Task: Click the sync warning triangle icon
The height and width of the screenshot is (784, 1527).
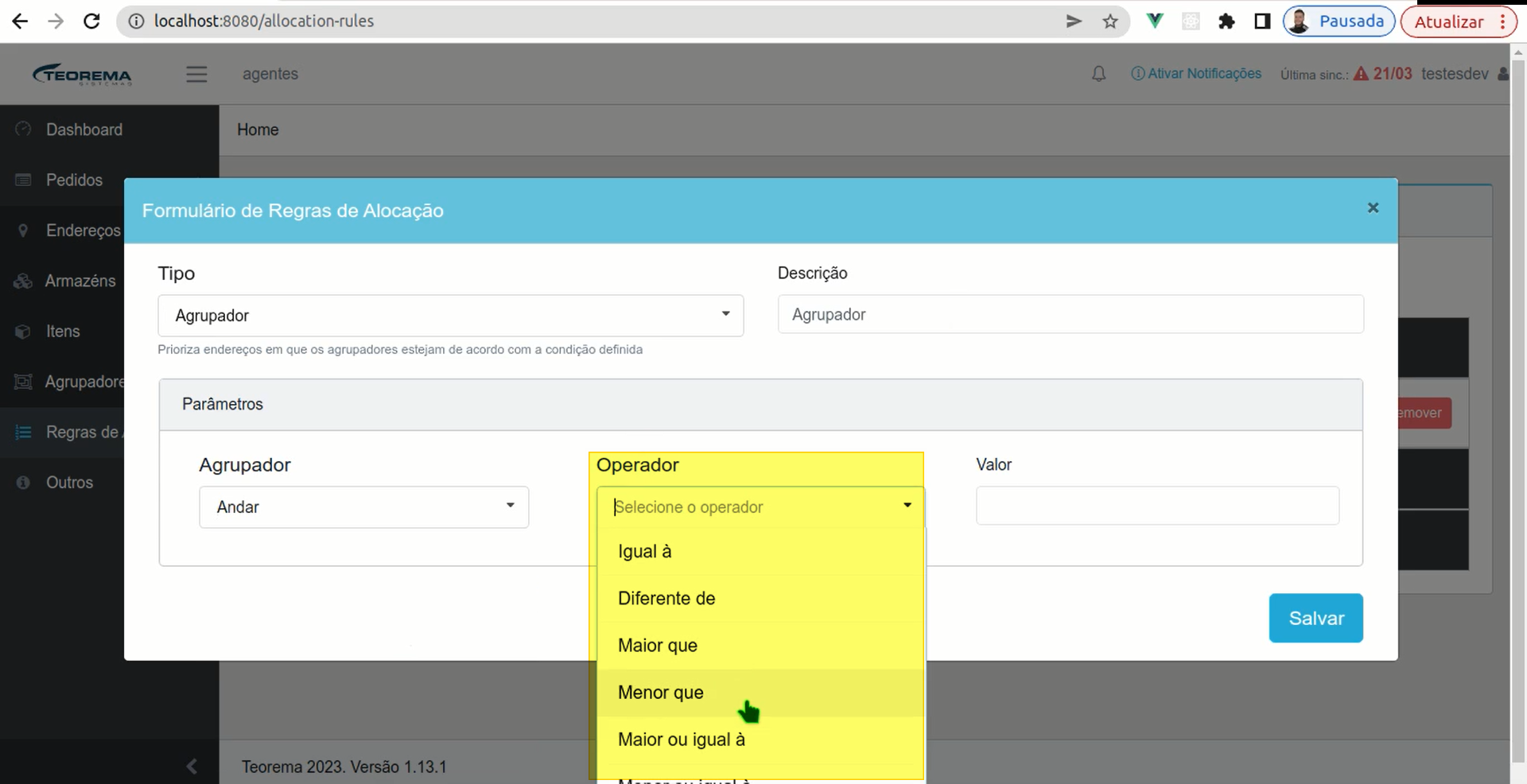Action: (x=1361, y=74)
